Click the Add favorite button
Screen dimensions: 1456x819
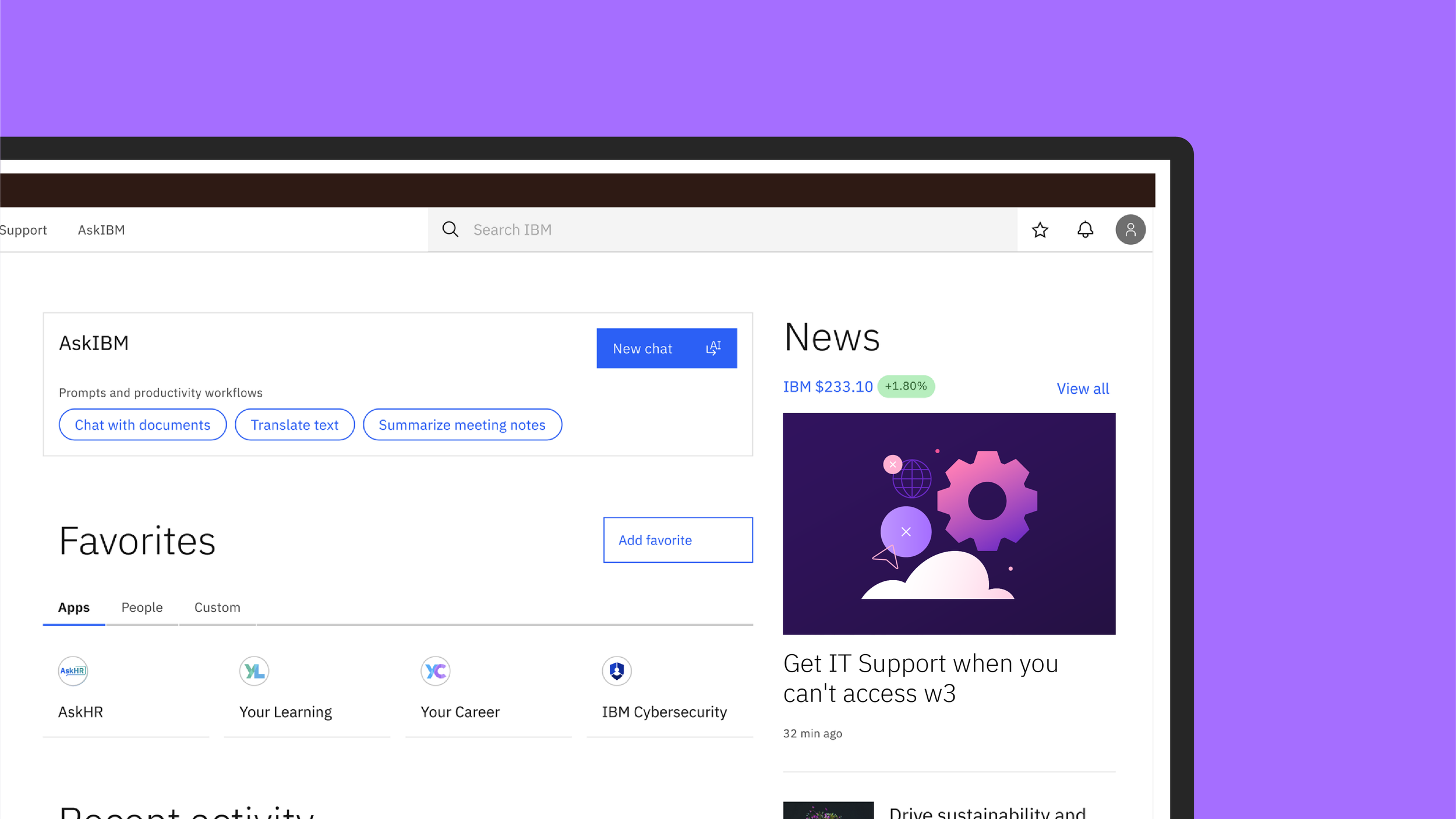677,540
